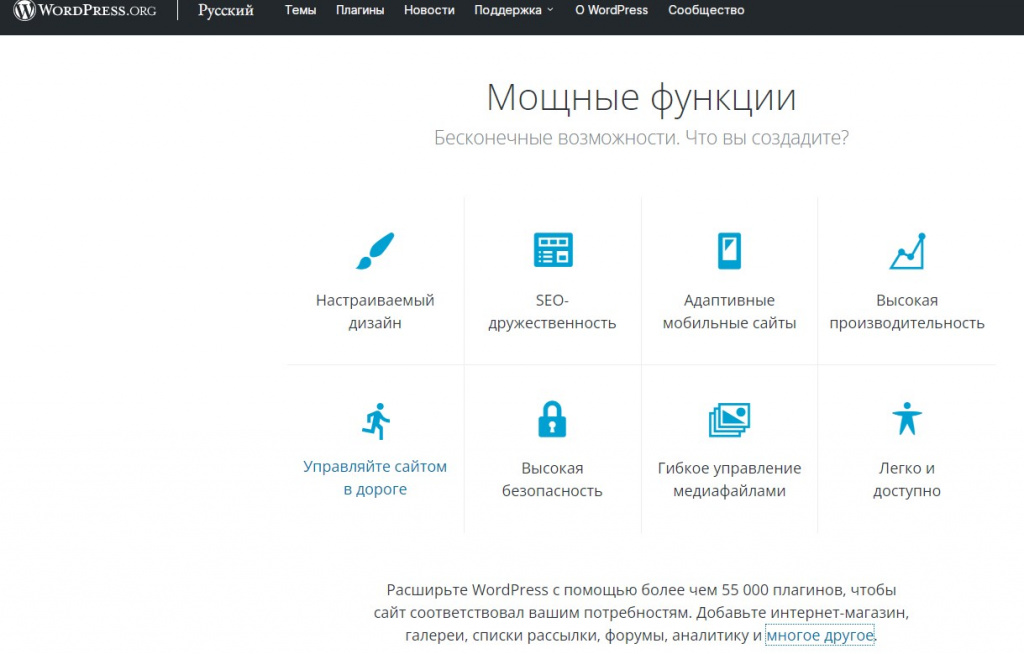The width and height of the screenshot is (1024, 654).
Task: Open the Поддержка menu
Action: (x=507, y=10)
